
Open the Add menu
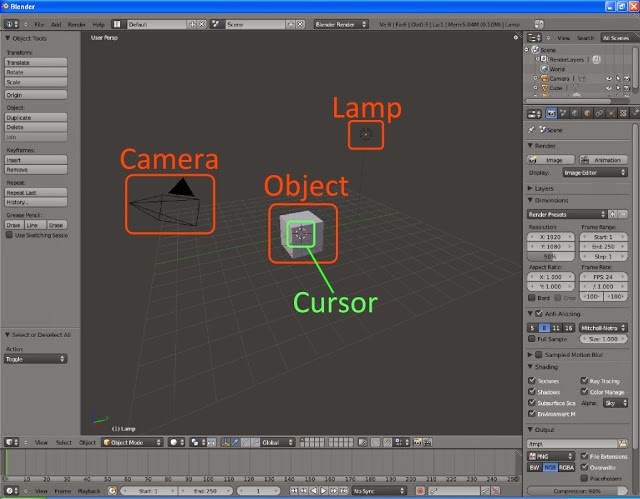pos(56,24)
